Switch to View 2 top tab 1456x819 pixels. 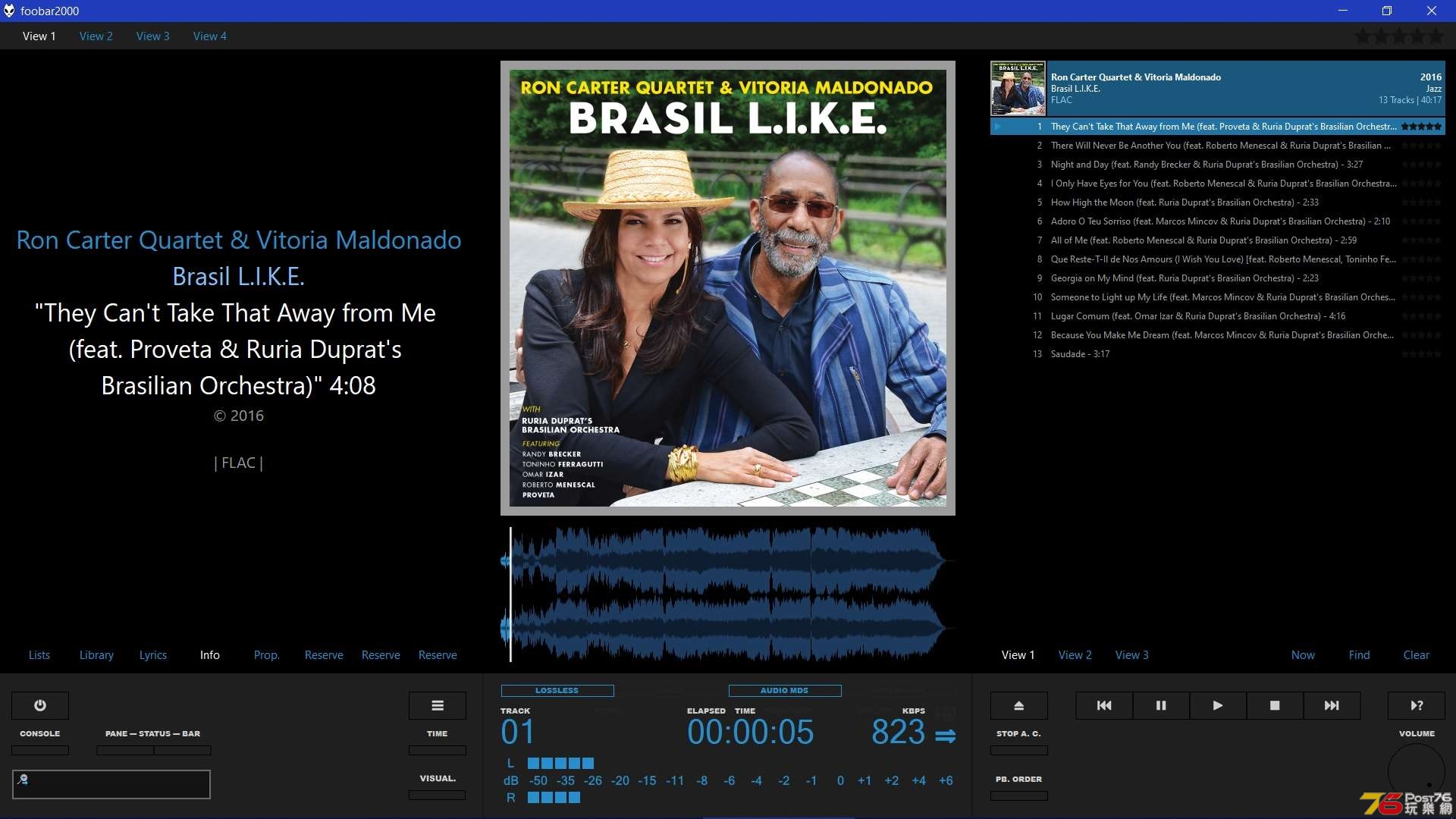[x=96, y=36]
